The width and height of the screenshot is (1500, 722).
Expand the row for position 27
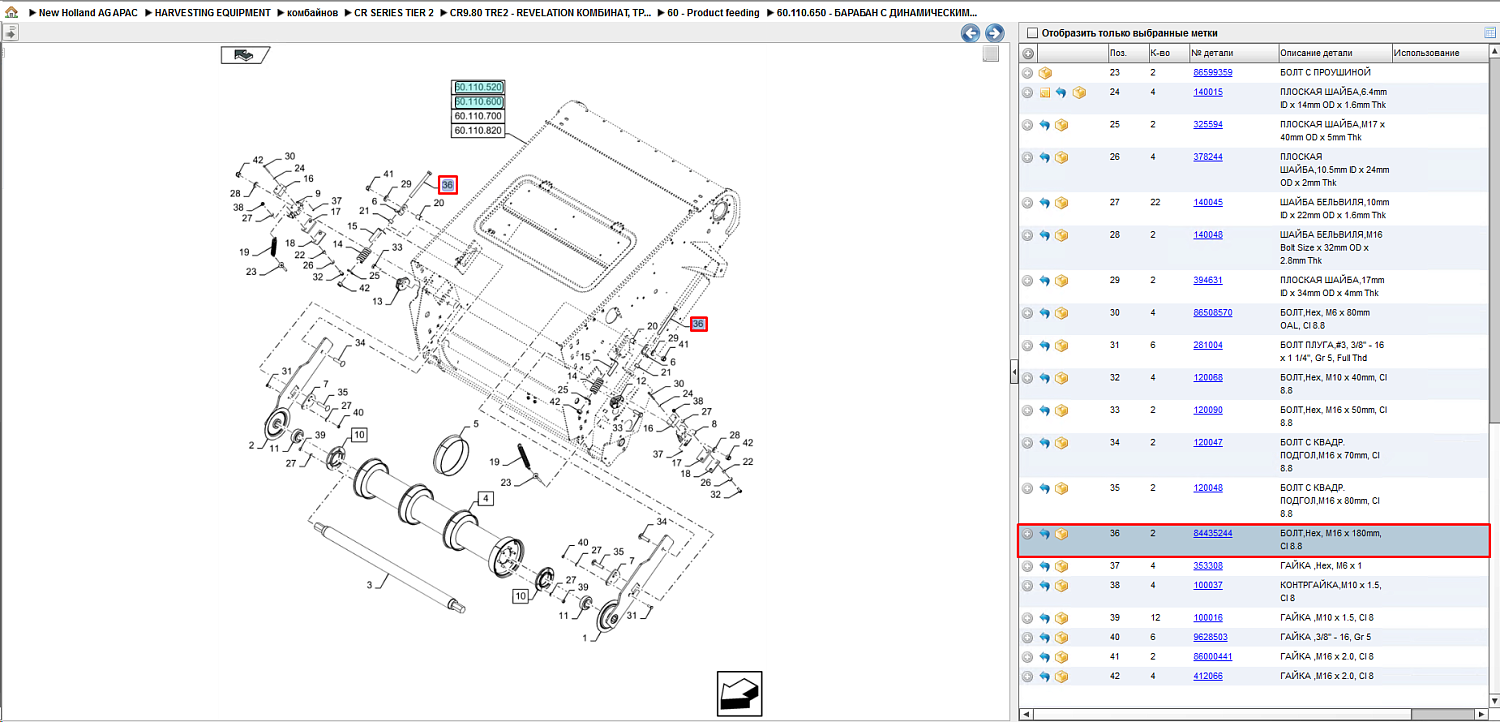pos(1027,203)
